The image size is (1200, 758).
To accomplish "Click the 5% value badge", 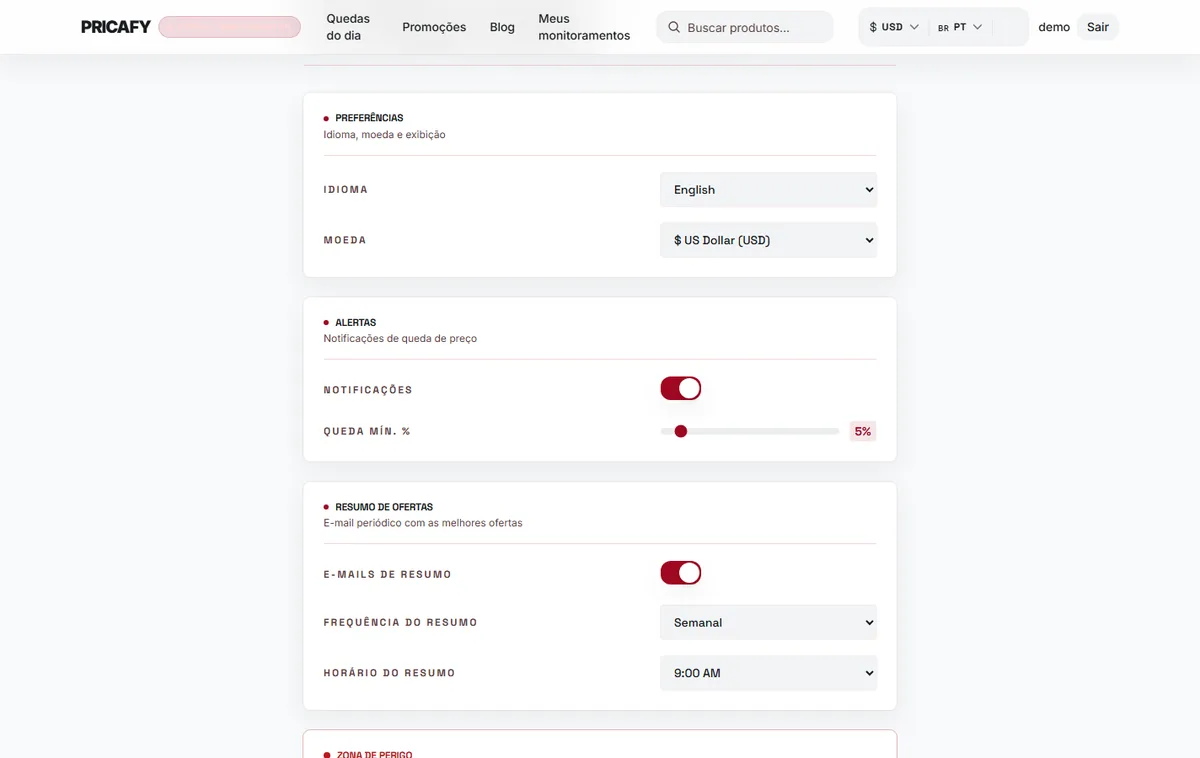I will click(862, 431).
